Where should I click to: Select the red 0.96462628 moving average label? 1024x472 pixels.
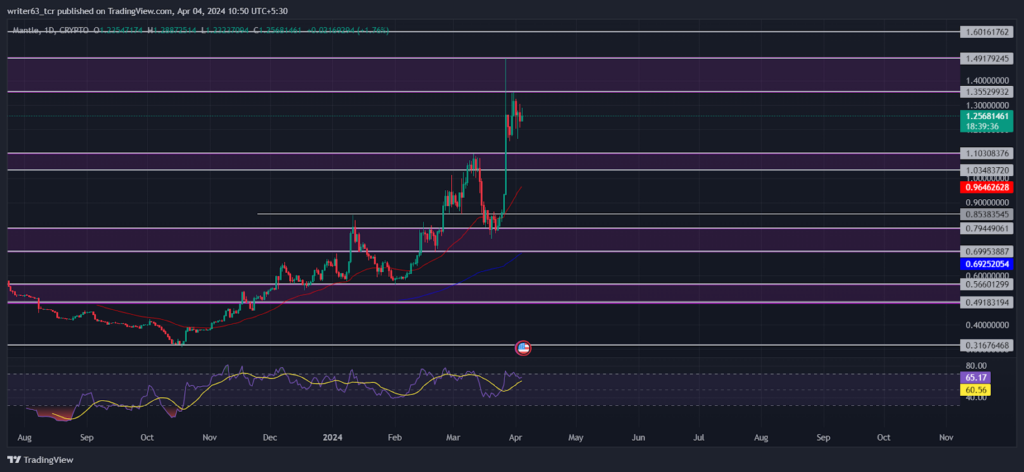click(985, 187)
